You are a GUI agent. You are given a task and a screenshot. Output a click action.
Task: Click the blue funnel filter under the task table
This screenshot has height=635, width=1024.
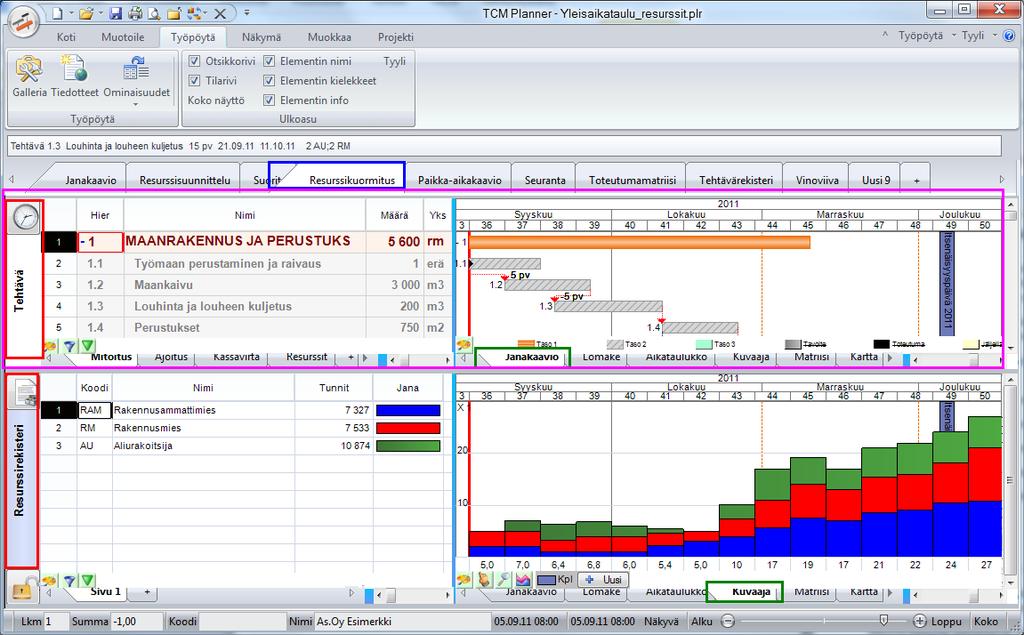[69, 346]
